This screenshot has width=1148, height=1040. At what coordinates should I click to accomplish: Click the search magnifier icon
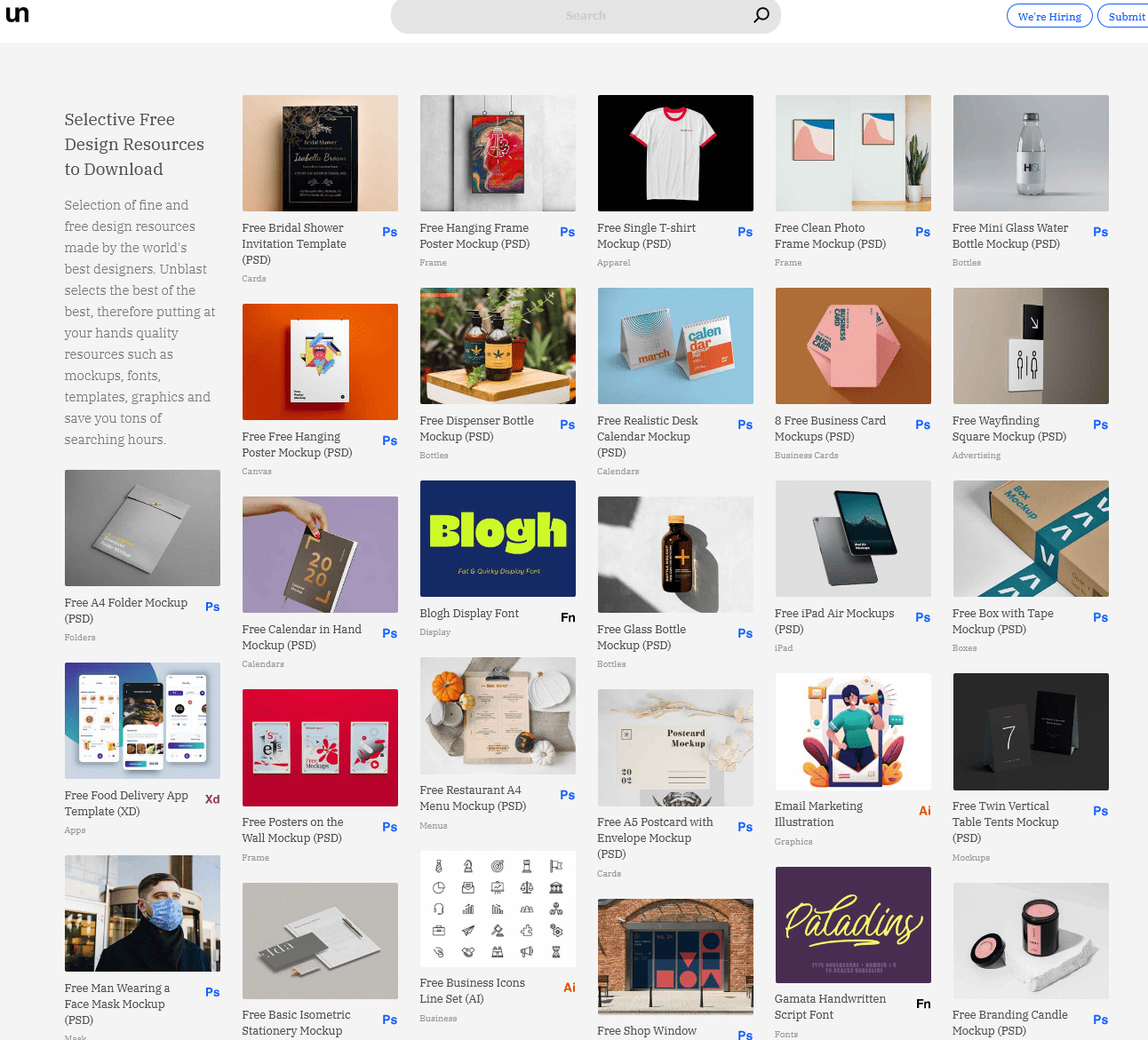(x=761, y=15)
